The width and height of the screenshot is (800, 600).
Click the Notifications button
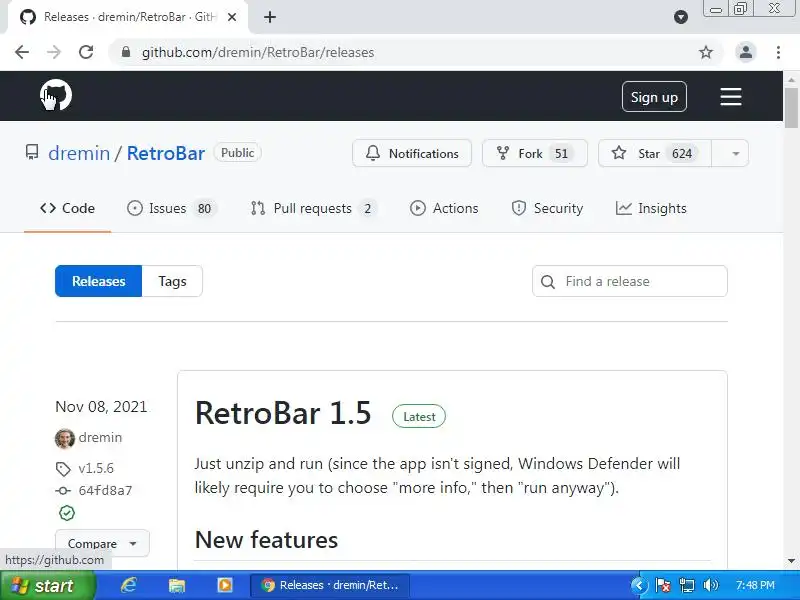(x=412, y=153)
